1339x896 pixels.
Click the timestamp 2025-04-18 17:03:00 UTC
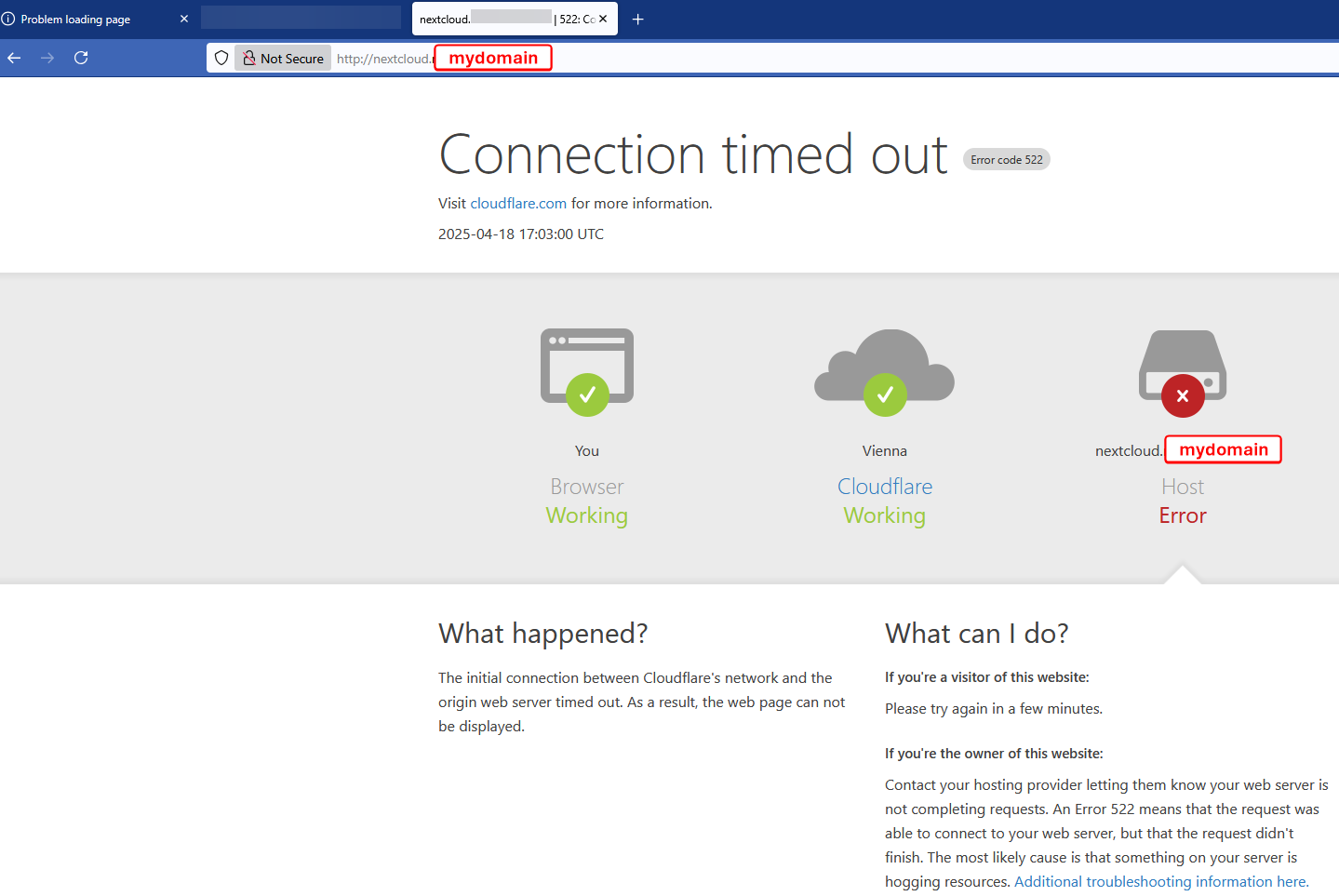(521, 234)
